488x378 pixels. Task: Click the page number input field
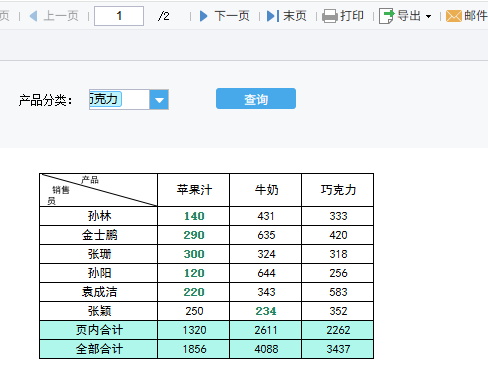coord(119,16)
